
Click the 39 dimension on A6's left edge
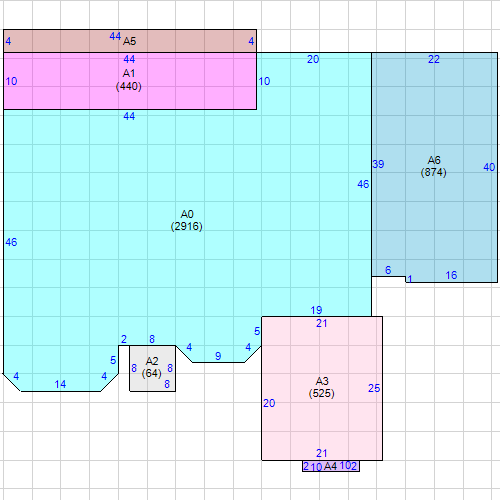(x=378, y=164)
